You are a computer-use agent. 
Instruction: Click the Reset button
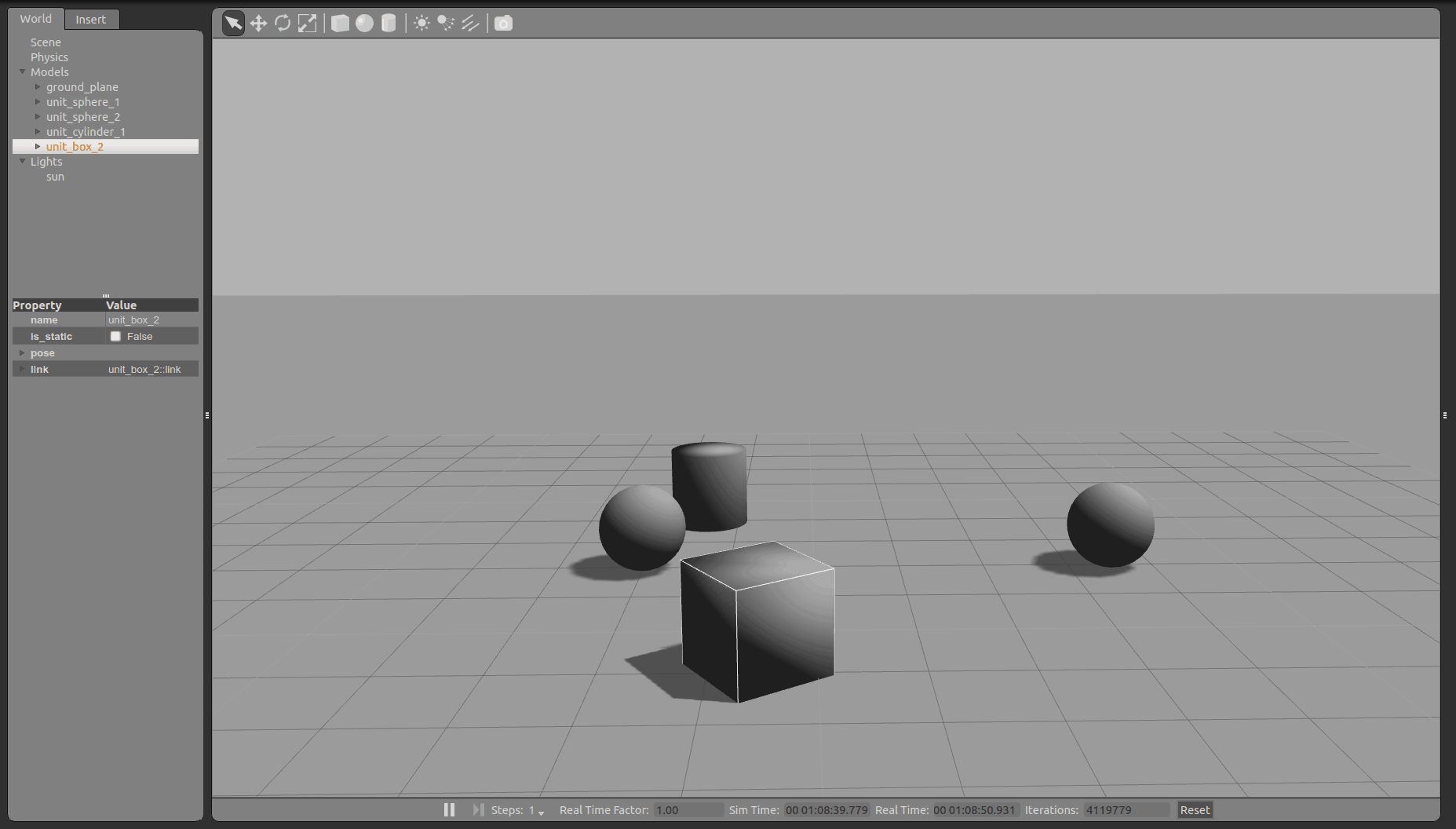[x=1195, y=810]
